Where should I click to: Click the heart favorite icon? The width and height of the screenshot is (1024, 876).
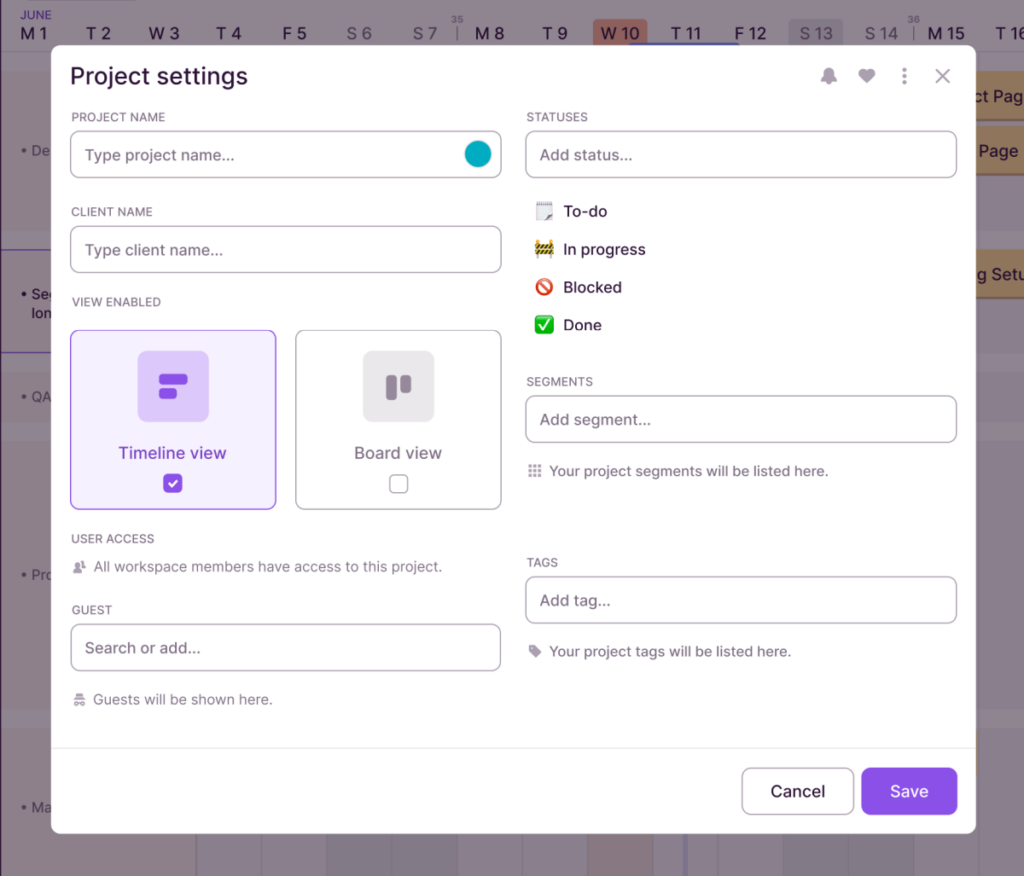(866, 75)
